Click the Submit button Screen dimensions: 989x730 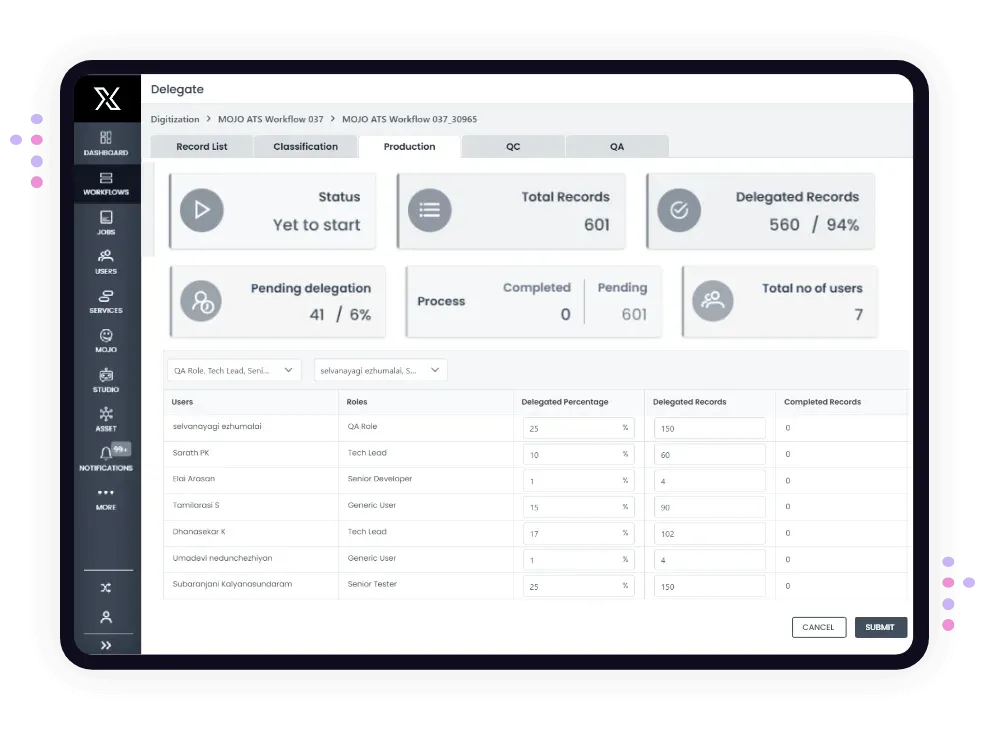pos(881,627)
